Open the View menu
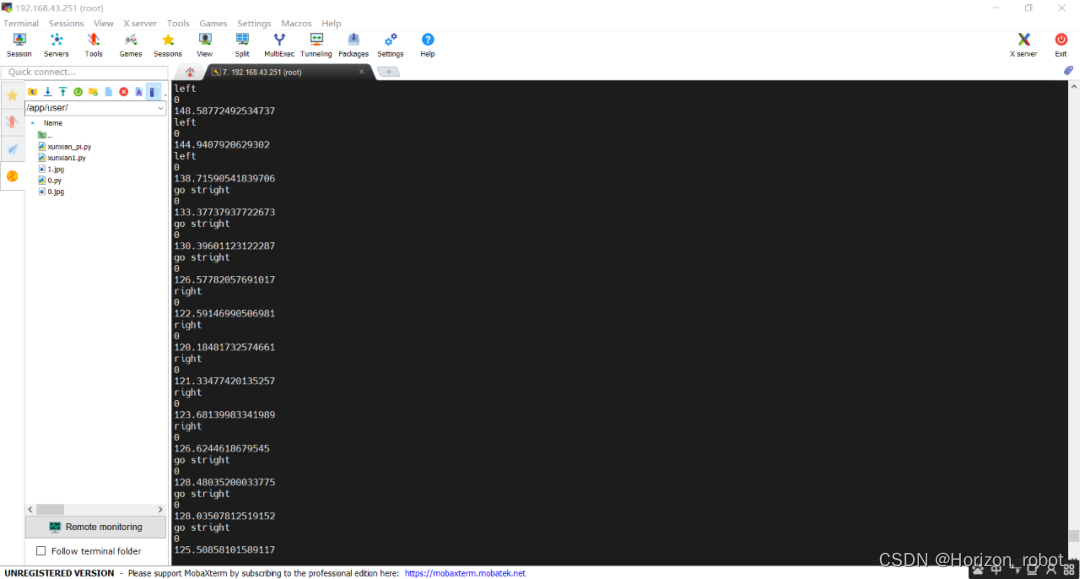This screenshot has width=1080, height=579. point(103,23)
